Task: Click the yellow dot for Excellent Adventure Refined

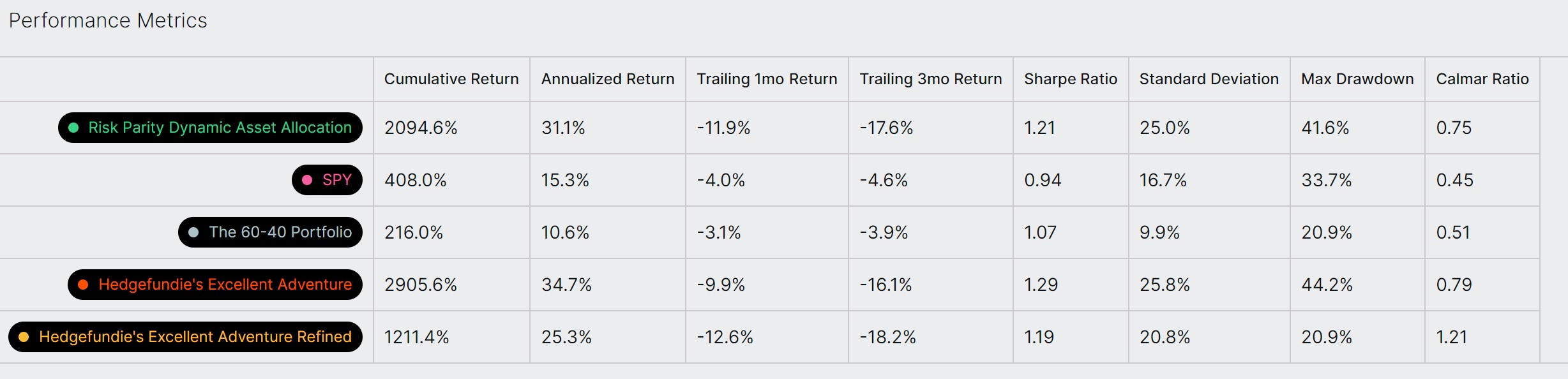Action: click(24, 337)
